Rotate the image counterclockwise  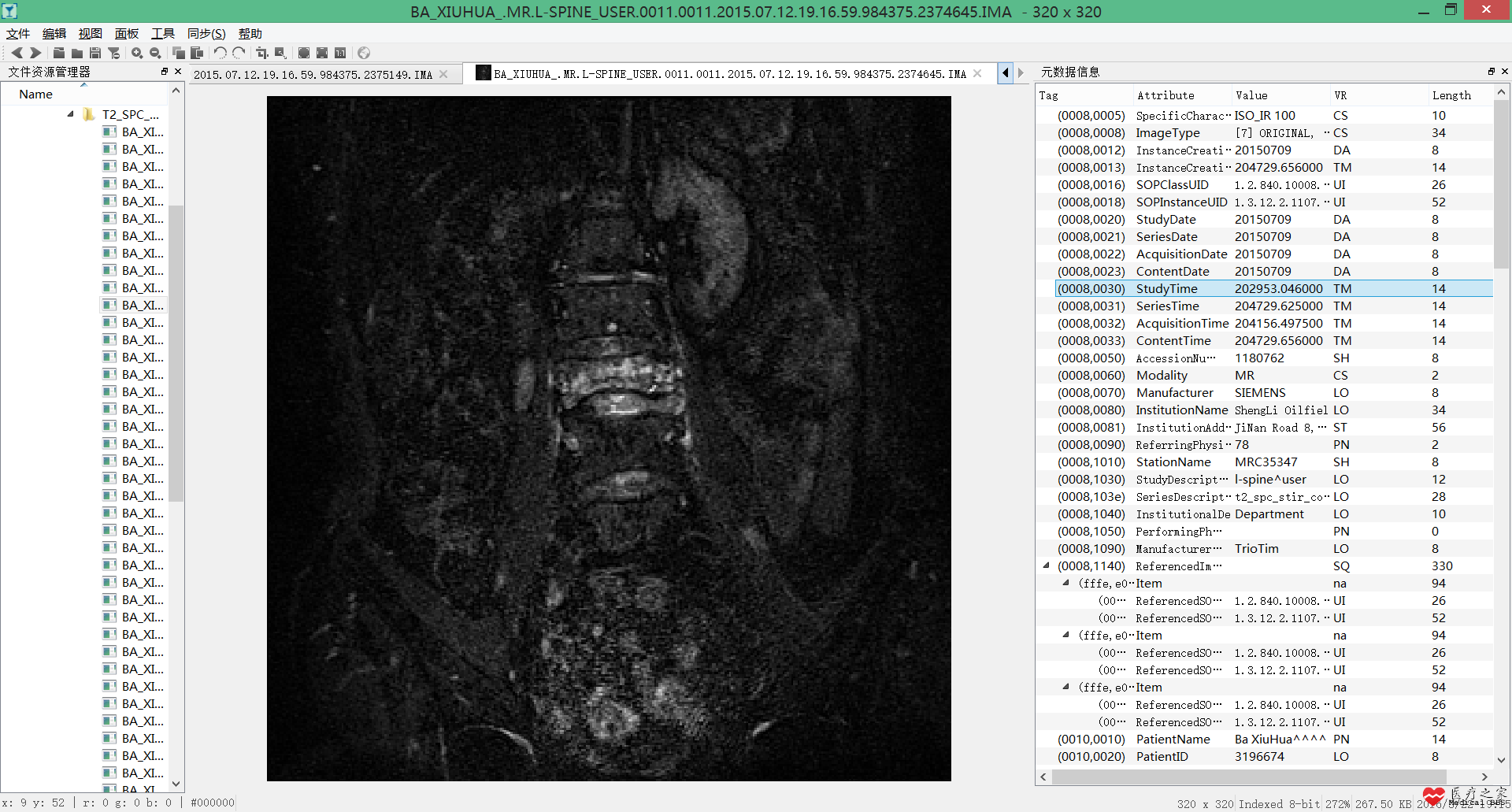(220, 53)
